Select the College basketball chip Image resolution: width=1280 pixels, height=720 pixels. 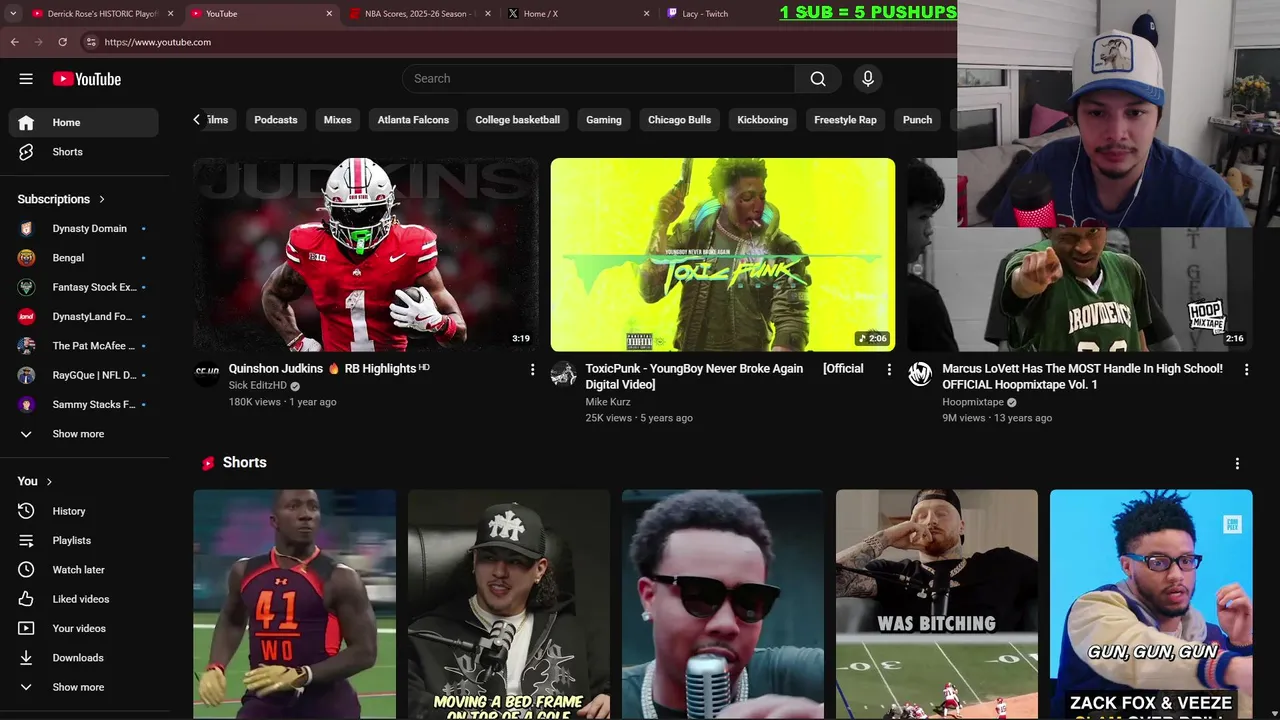coord(518,120)
